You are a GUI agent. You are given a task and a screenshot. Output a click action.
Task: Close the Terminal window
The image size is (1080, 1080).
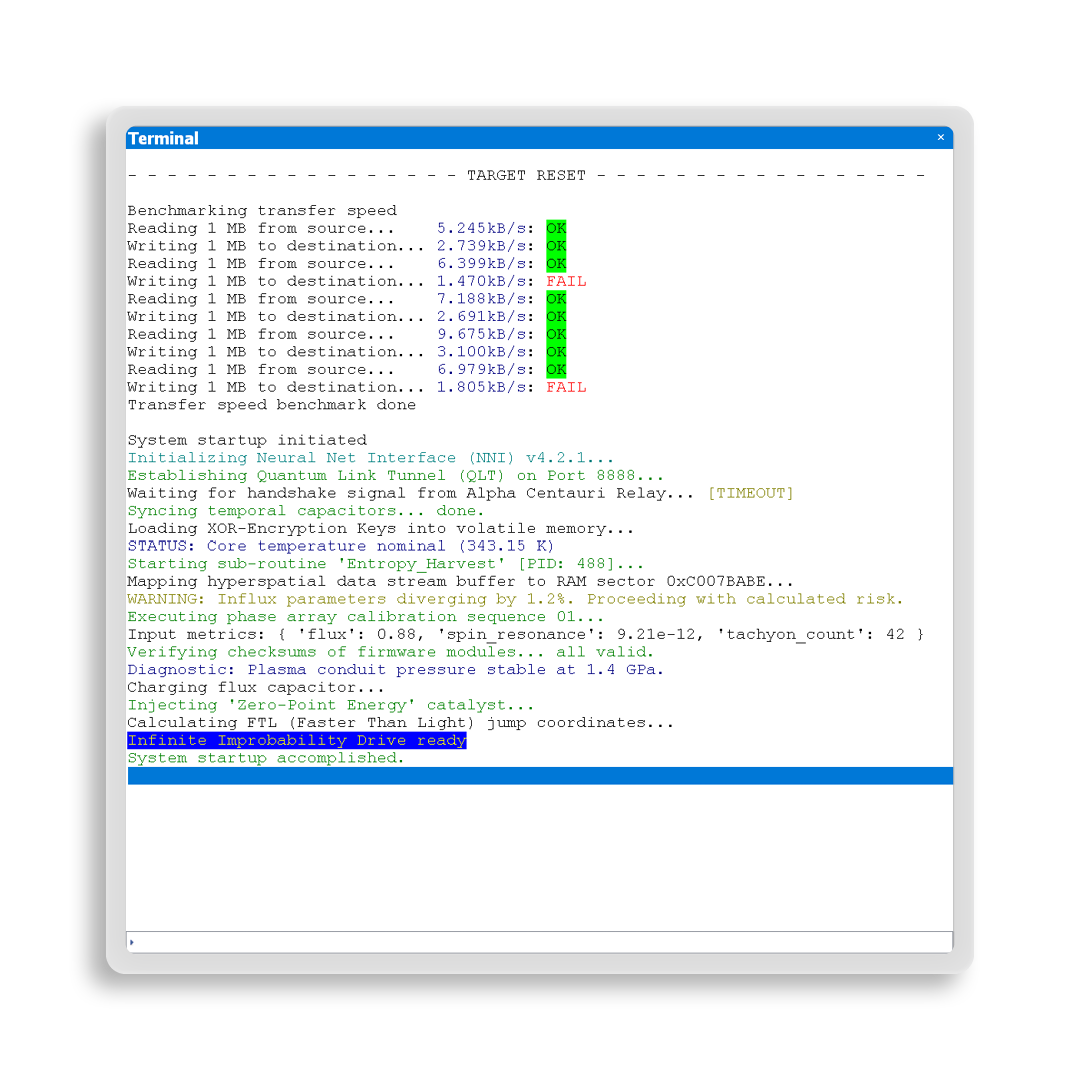pos(940,138)
